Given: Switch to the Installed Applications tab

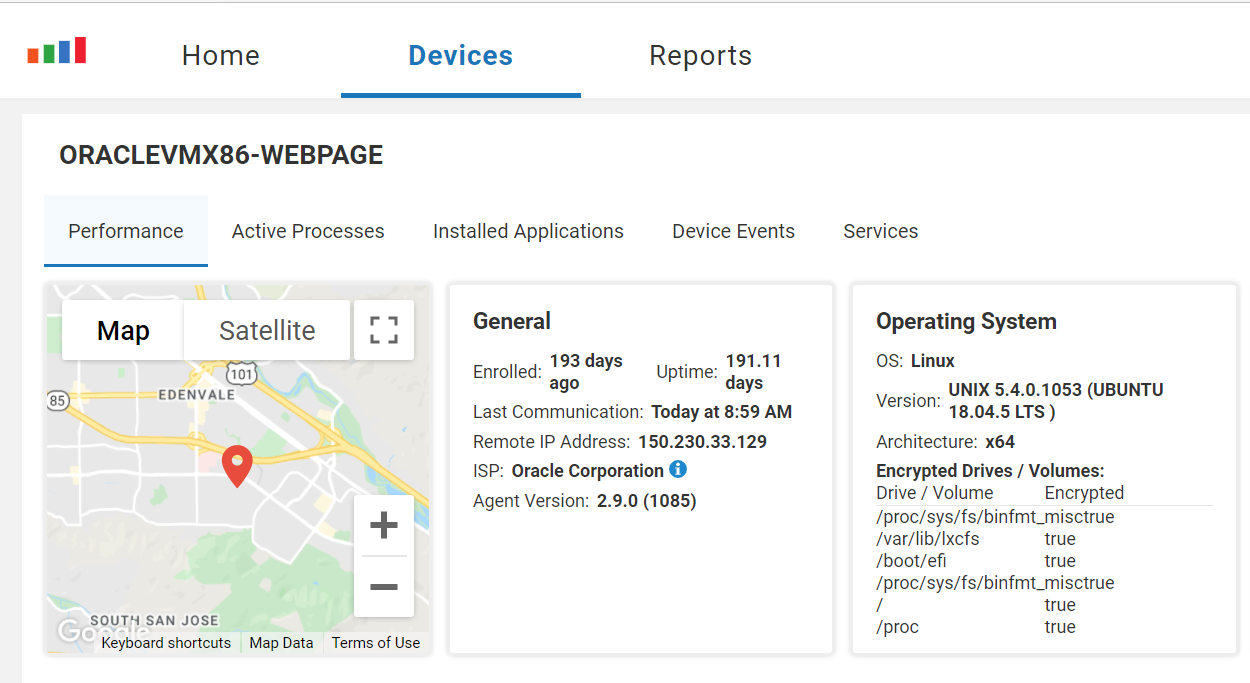Looking at the screenshot, I should (528, 231).
